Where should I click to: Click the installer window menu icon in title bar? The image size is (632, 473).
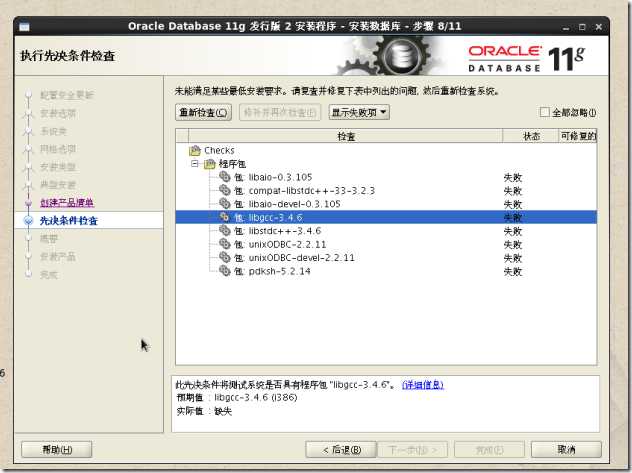point(24,27)
